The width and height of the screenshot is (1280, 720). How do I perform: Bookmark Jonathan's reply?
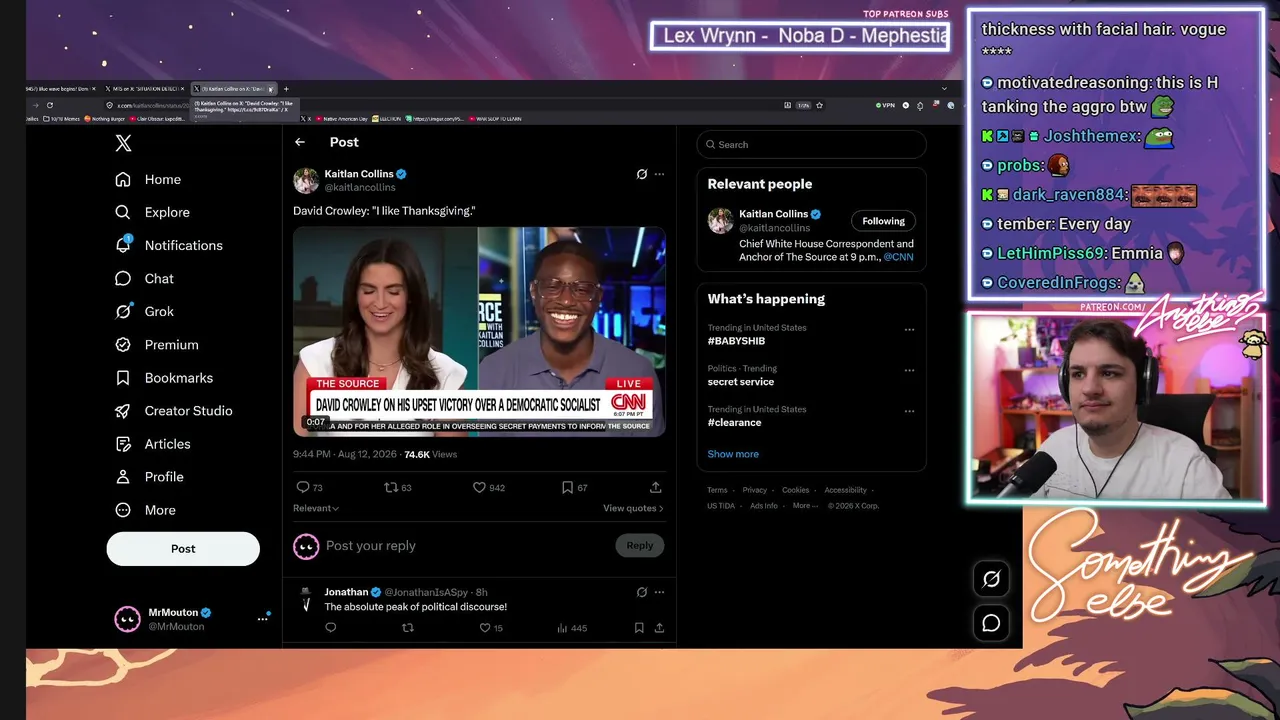pos(639,628)
